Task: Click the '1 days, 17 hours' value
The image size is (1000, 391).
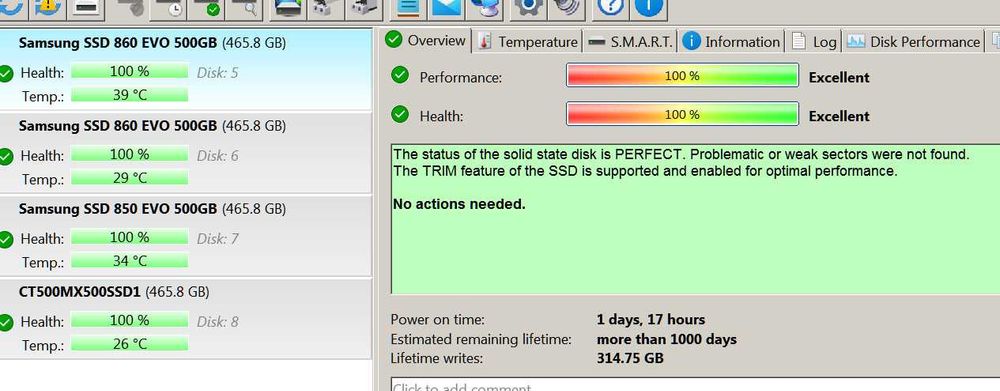Action: point(651,320)
